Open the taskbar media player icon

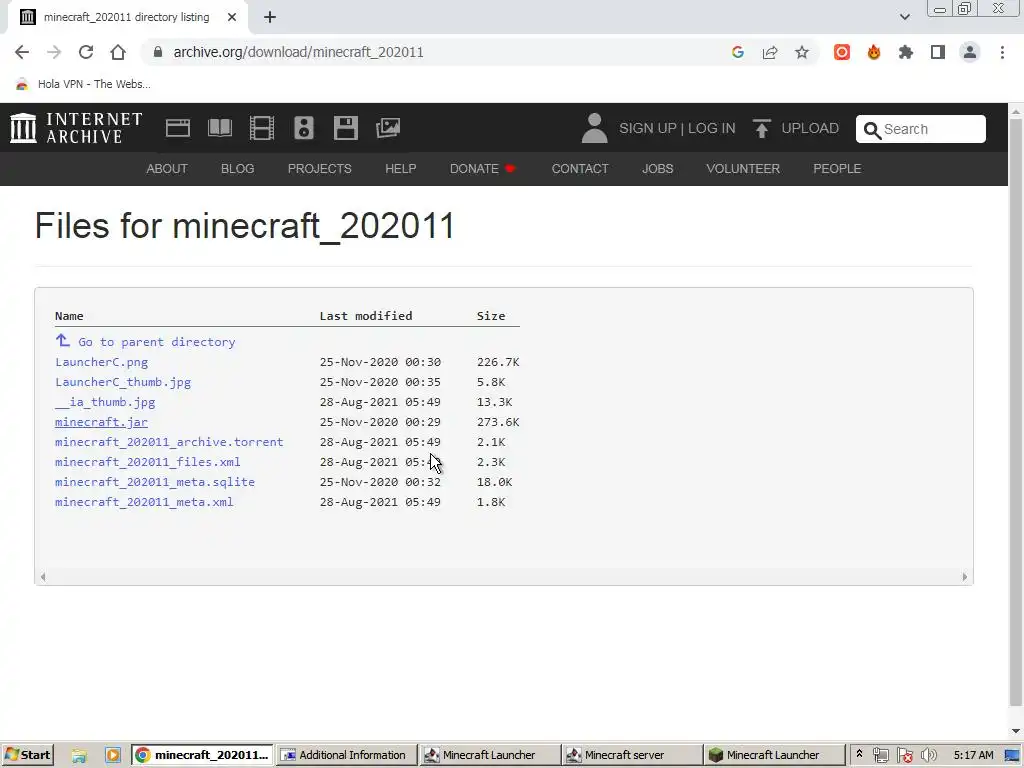112,756
